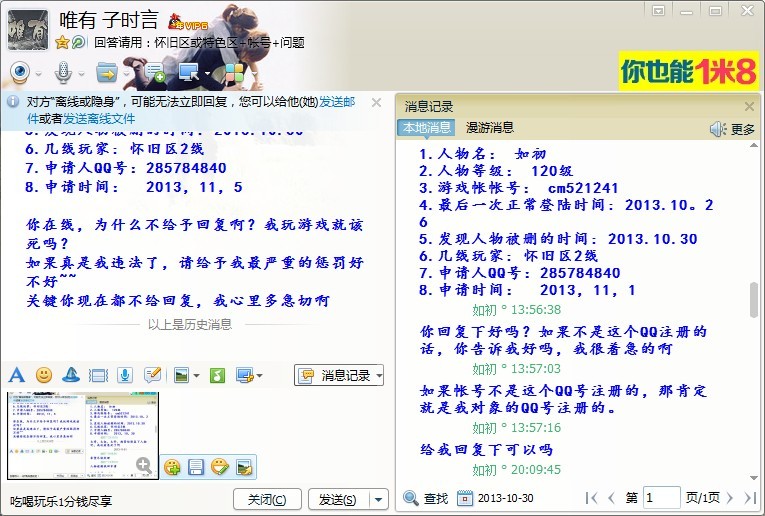Expand the send button options arrow
This screenshot has height=516, width=765.
pyautogui.click(x=378, y=499)
